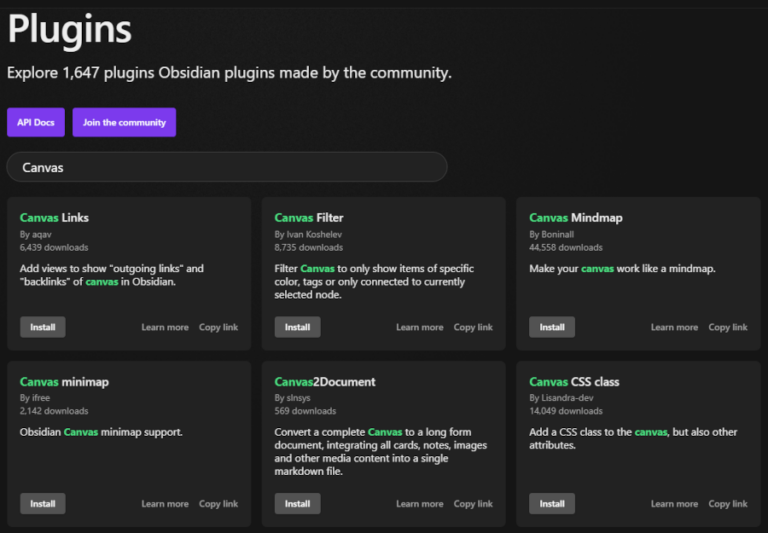This screenshot has width=768, height=533.
Task: Install the Canvas2Document plugin
Action: point(297,504)
